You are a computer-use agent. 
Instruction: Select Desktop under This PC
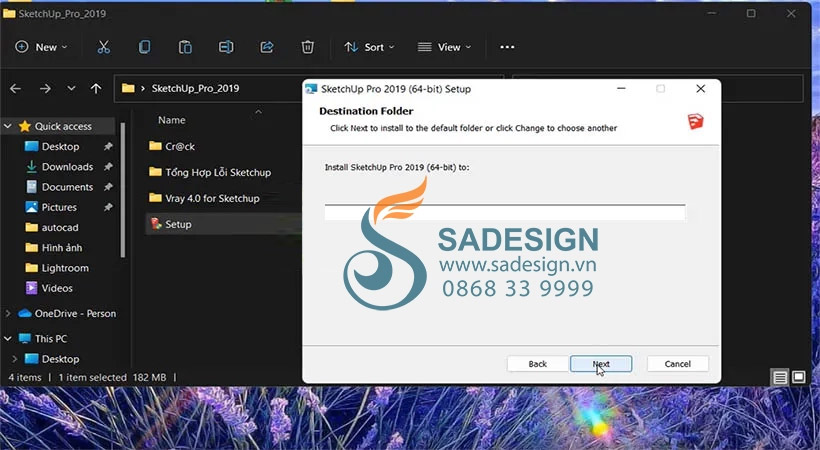click(60, 359)
